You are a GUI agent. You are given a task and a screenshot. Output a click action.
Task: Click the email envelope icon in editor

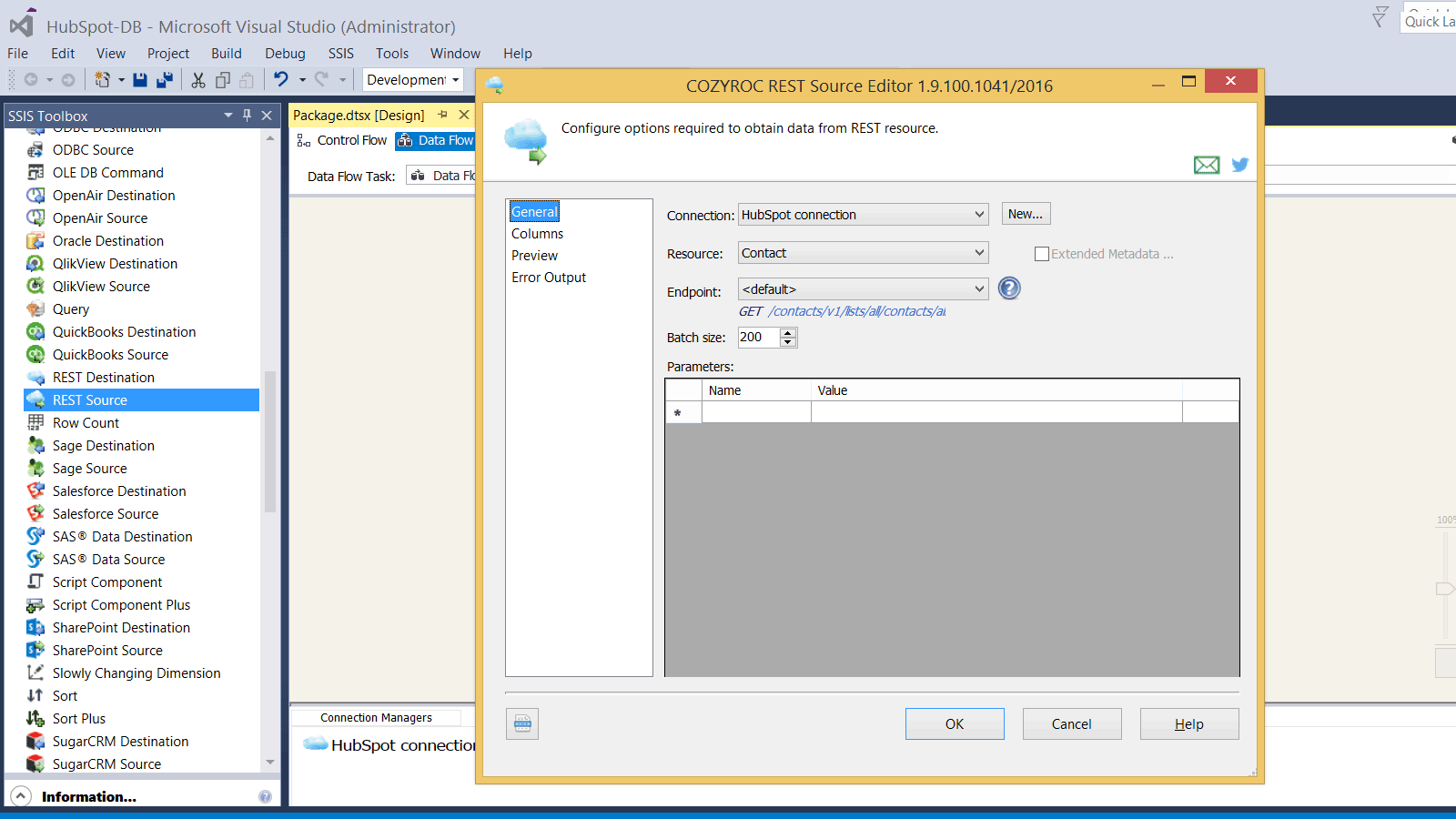1207,165
